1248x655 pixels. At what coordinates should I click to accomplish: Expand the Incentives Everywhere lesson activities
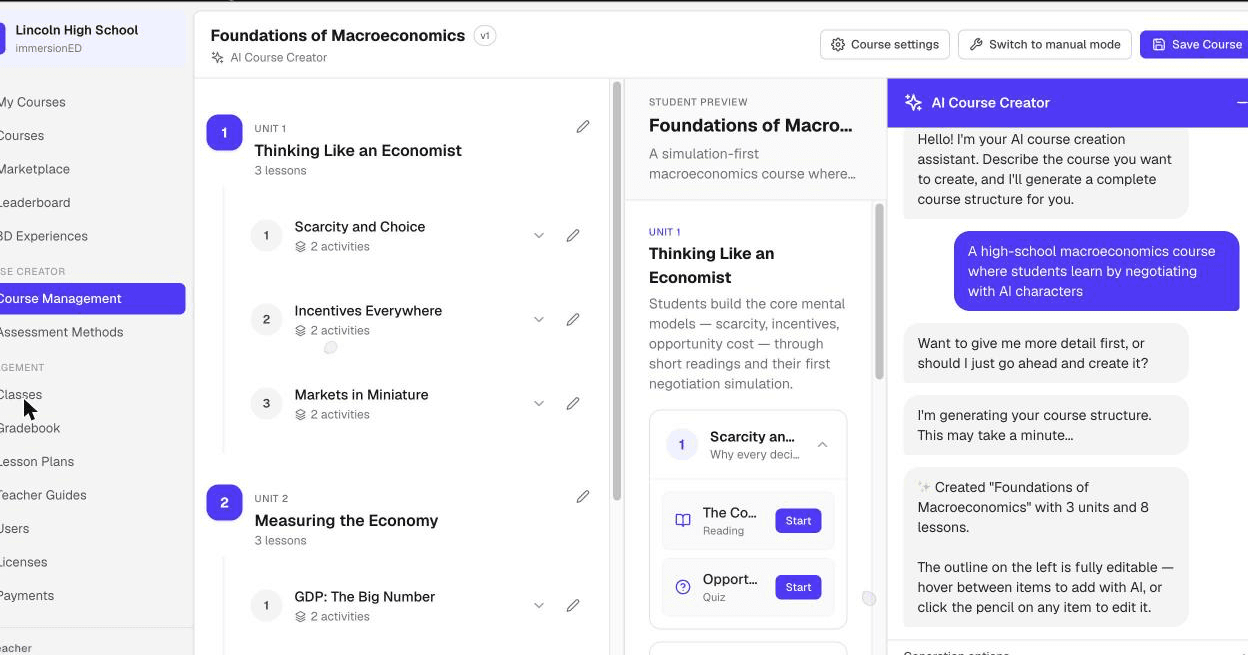pos(539,320)
